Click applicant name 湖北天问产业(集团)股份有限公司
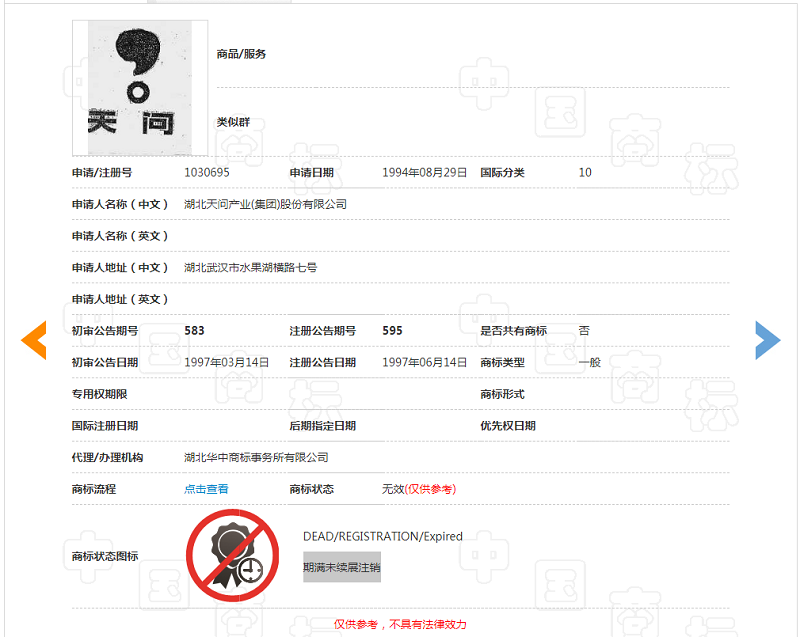 [x=265, y=204]
